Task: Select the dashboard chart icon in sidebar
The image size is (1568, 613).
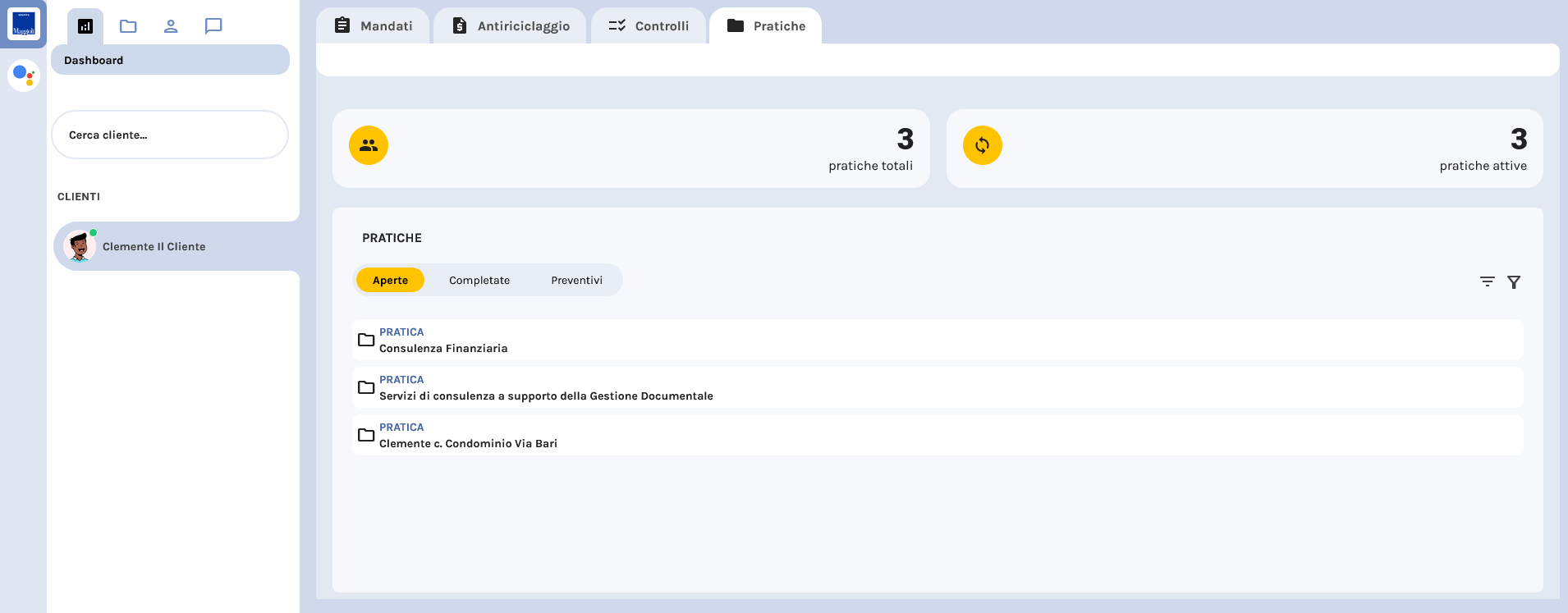Action: pos(85,26)
